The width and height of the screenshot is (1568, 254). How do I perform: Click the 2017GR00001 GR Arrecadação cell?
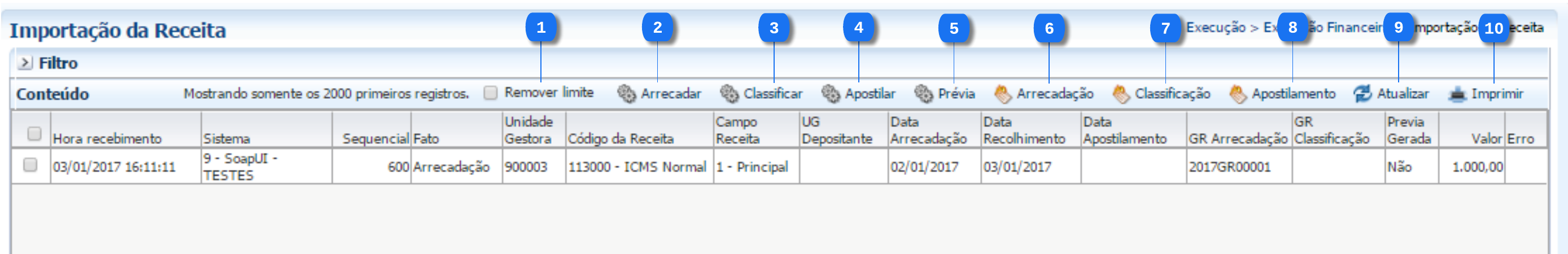1230,167
